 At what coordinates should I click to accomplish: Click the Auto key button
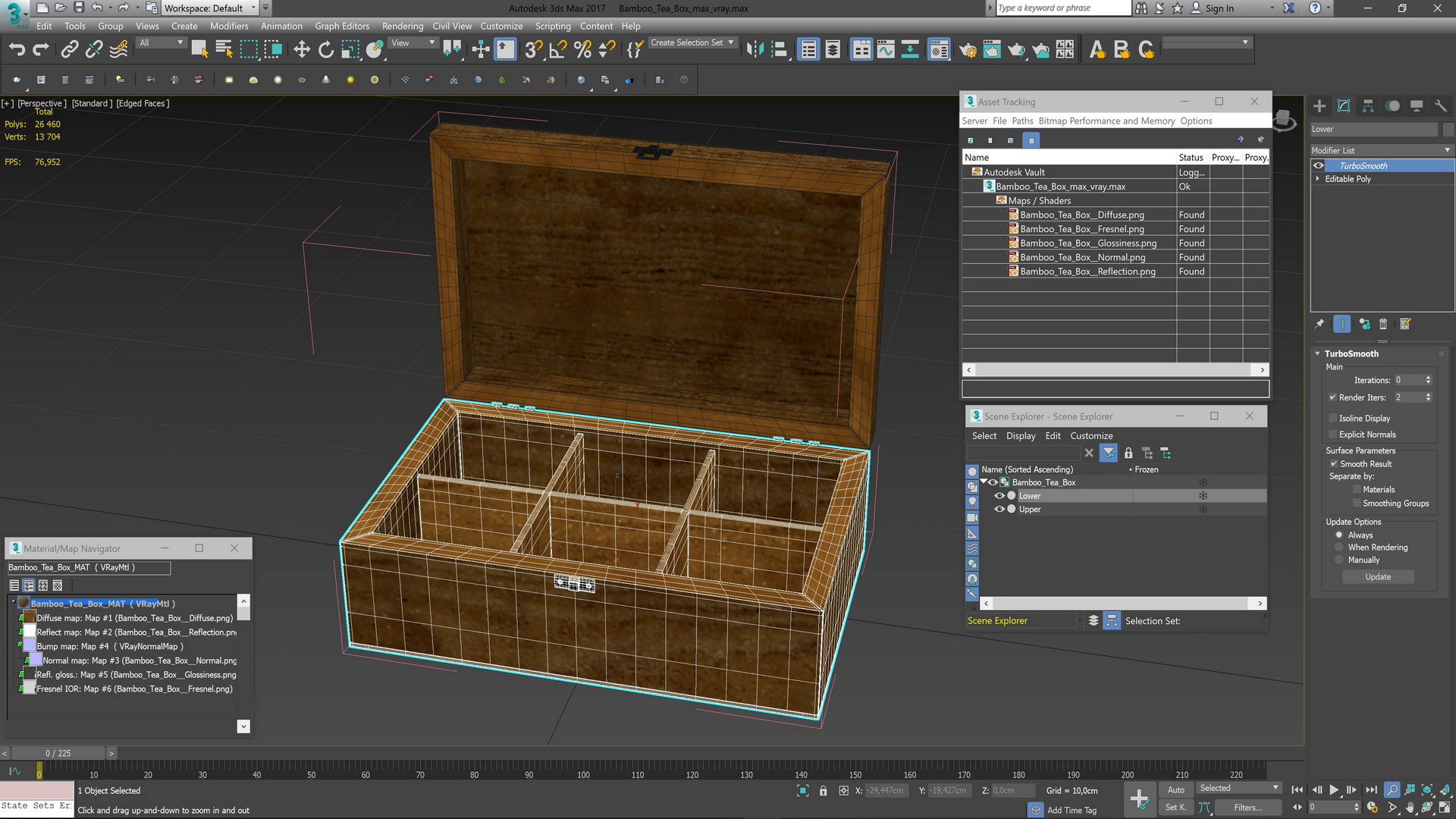tap(1176, 790)
